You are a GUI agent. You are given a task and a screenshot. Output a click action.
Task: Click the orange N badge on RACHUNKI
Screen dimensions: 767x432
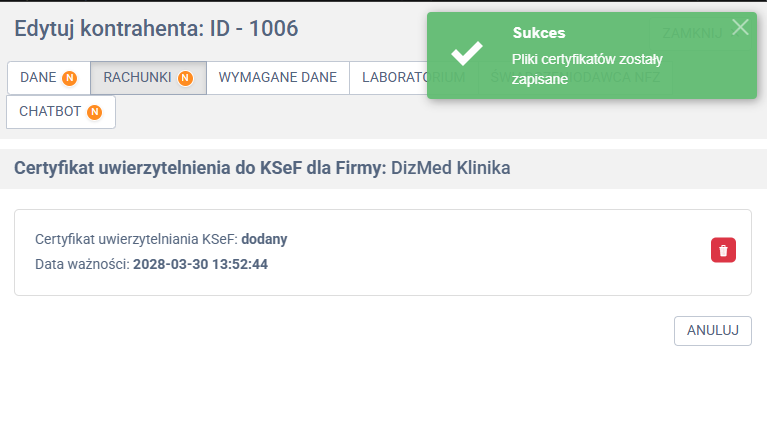(x=185, y=78)
